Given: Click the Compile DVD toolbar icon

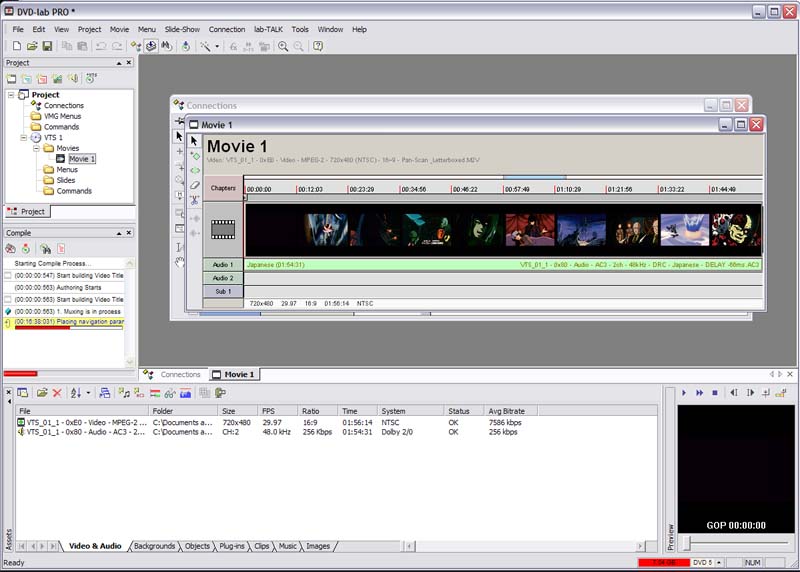Looking at the screenshot, I should 151,46.
